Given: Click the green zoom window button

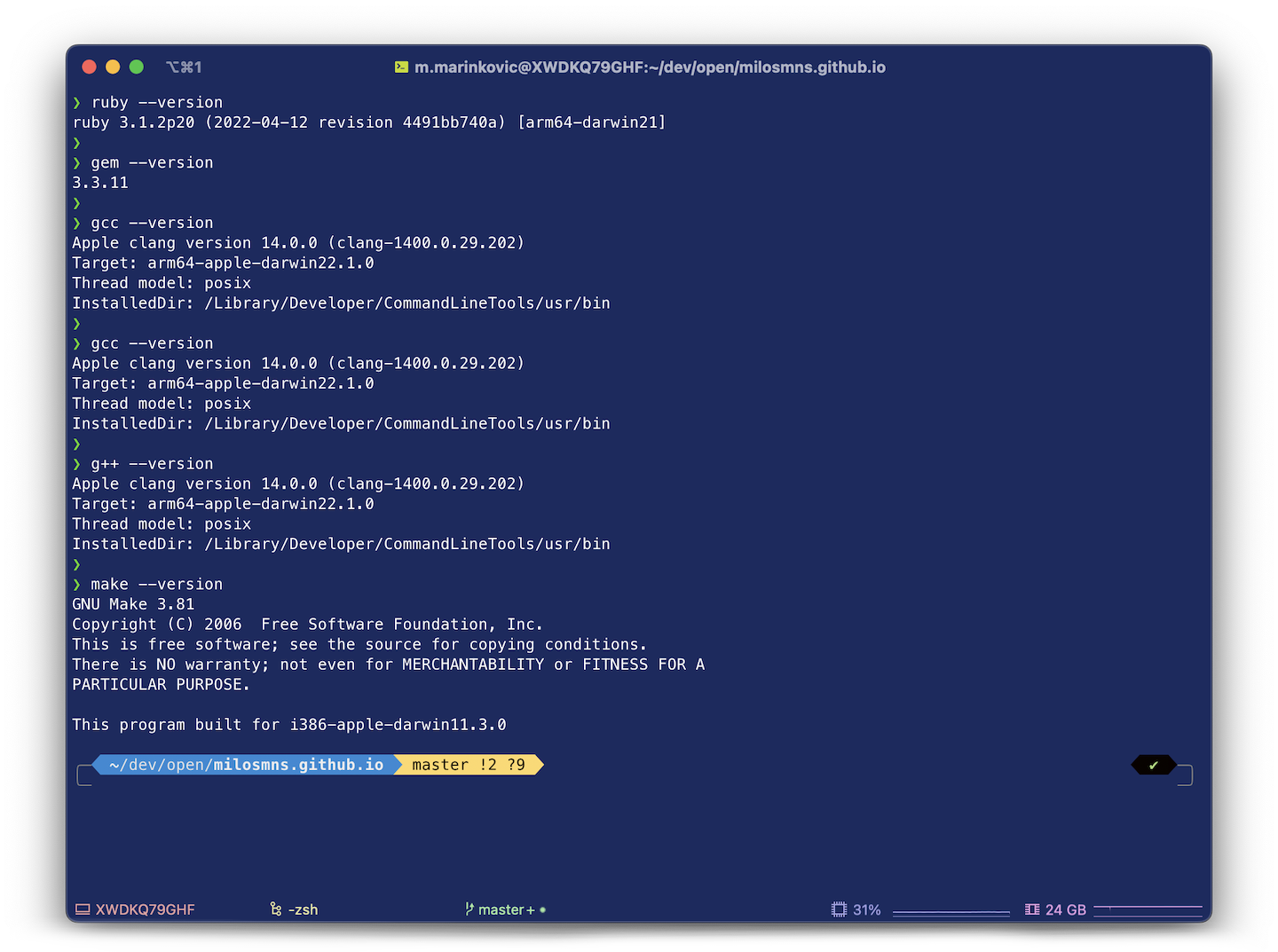Looking at the screenshot, I should pos(137,67).
